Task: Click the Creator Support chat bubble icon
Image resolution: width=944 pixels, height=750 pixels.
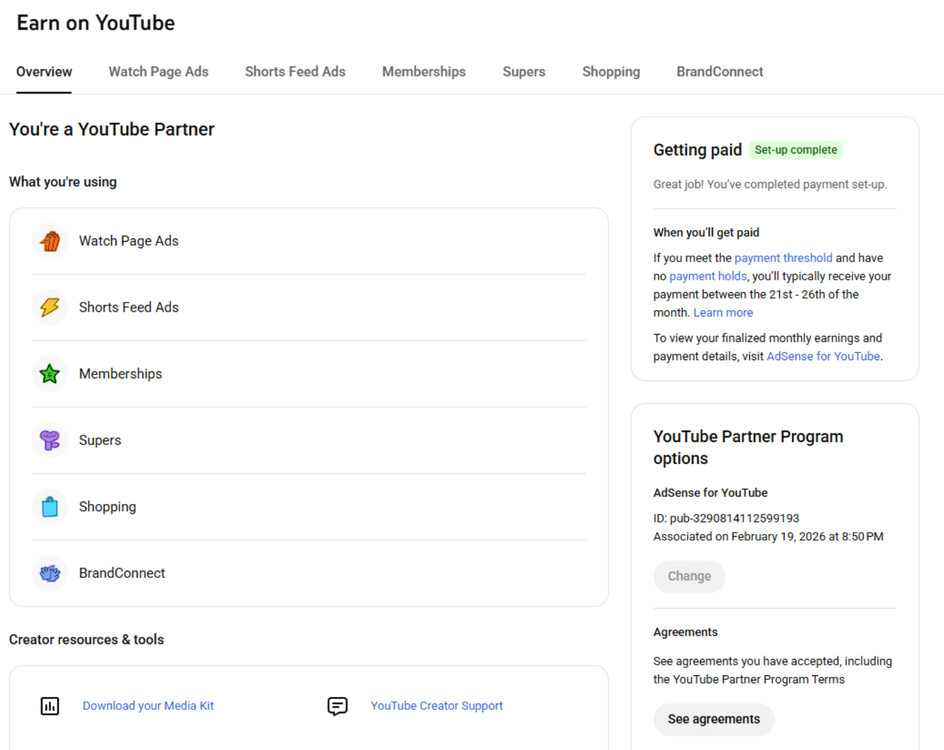Action: point(338,706)
